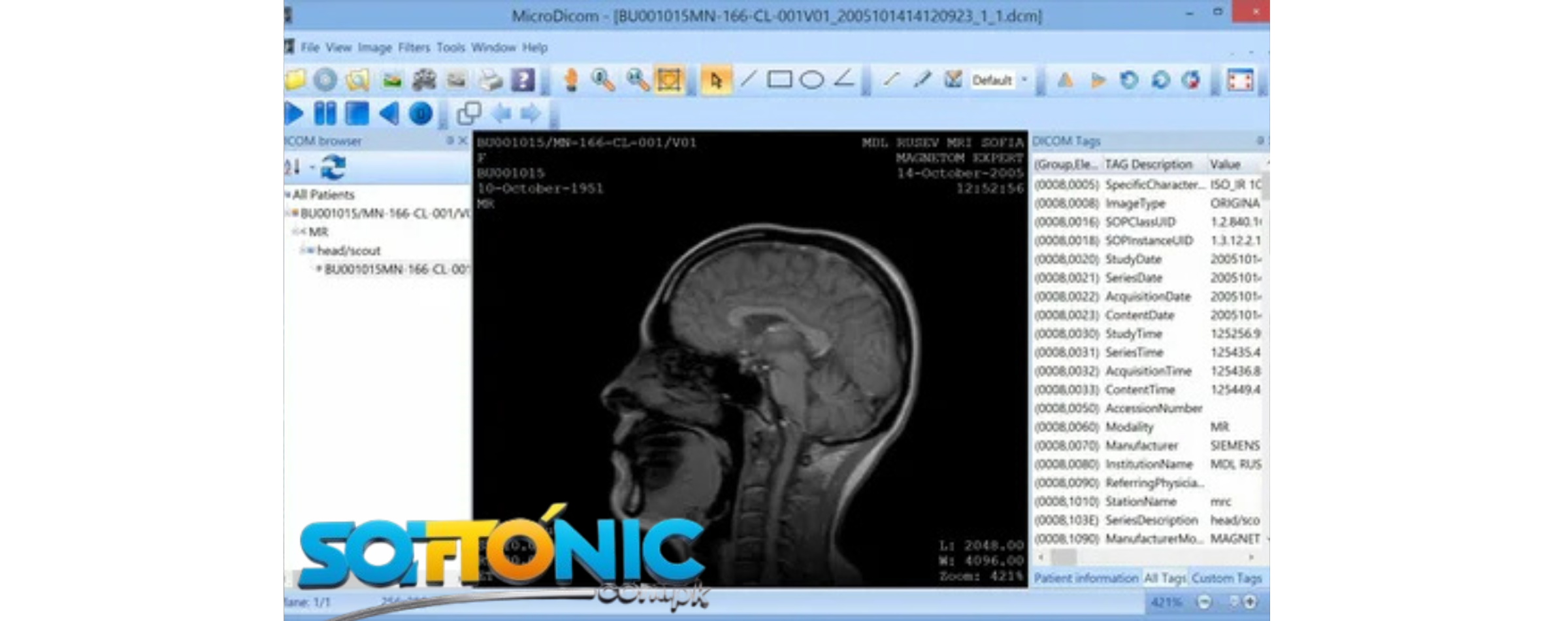Toggle Full screen view icon
The image size is (1568, 621).
(1240, 80)
